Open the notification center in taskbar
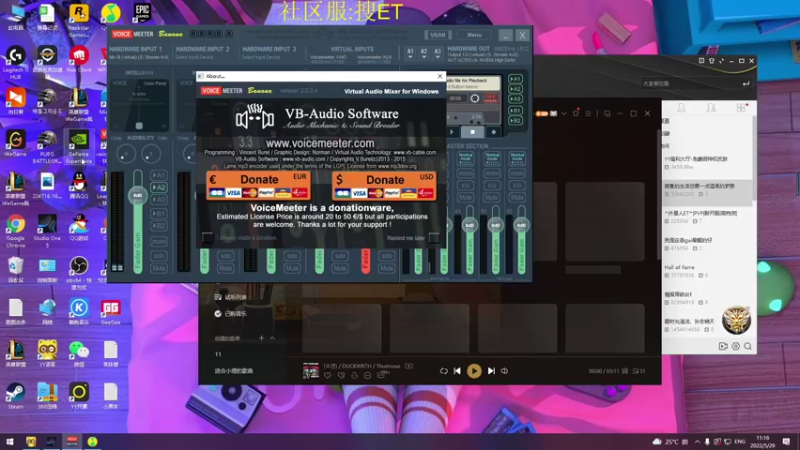This screenshot has height=450, width=800. point(786,441)
